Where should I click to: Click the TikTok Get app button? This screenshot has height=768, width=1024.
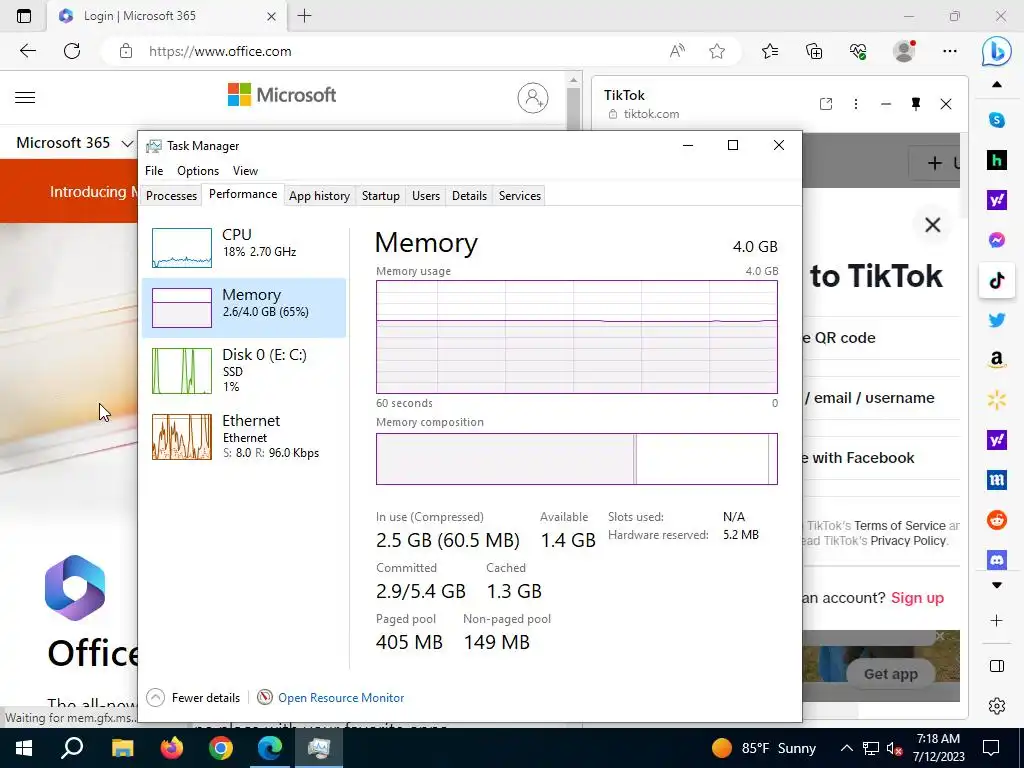pos(891,674)
